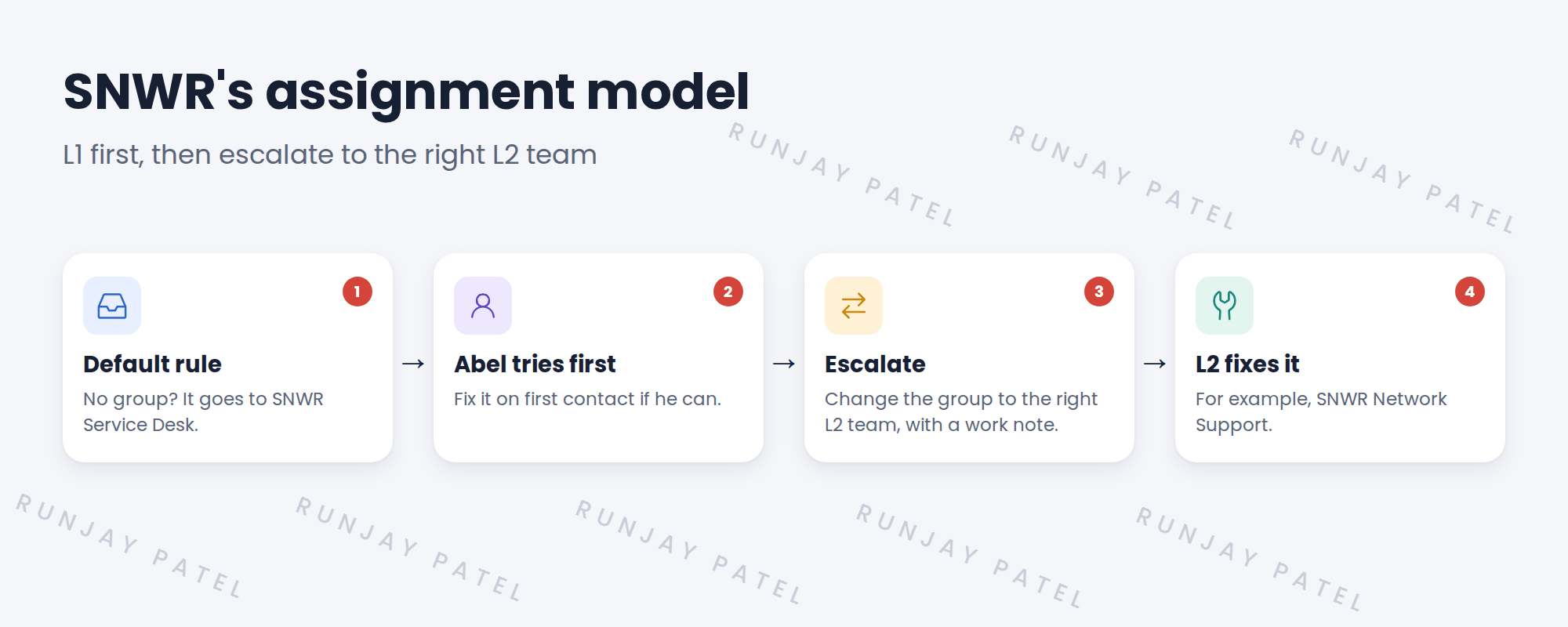The height and width of the screenshot is (627, 1568).
Task: Select the L2 fixes it heading
Action: pyautogui.click(x=1247, y=364)
